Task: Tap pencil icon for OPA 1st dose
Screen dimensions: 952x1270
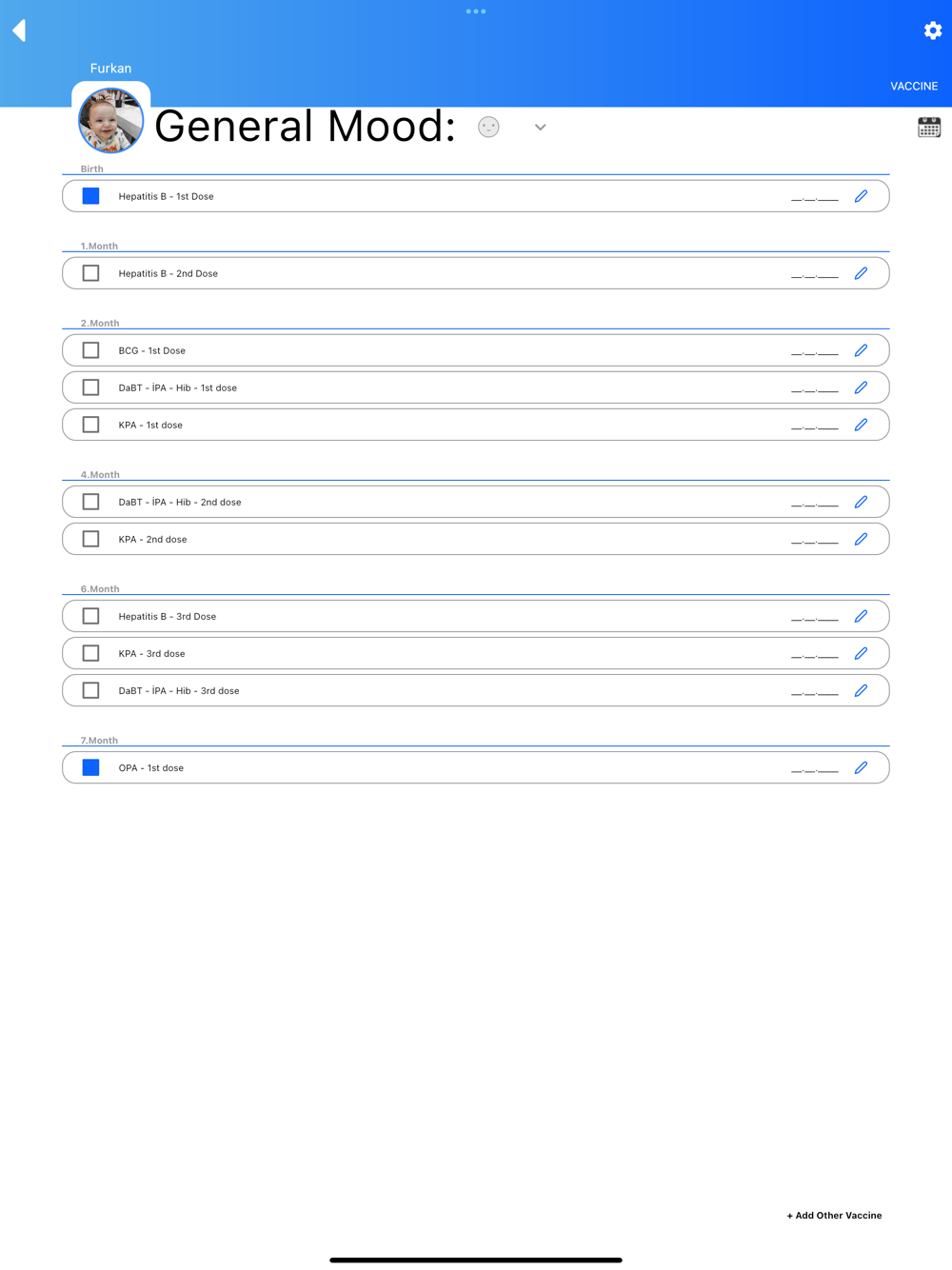Action: point(861,767)
